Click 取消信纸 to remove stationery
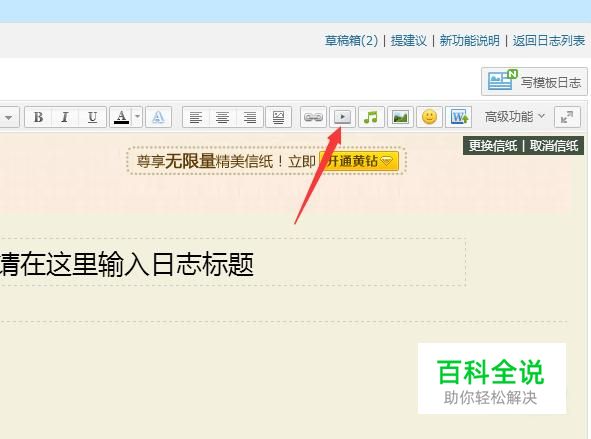This screenshot has width=591, height=439. pyautogui.click(x=554, y=146)
